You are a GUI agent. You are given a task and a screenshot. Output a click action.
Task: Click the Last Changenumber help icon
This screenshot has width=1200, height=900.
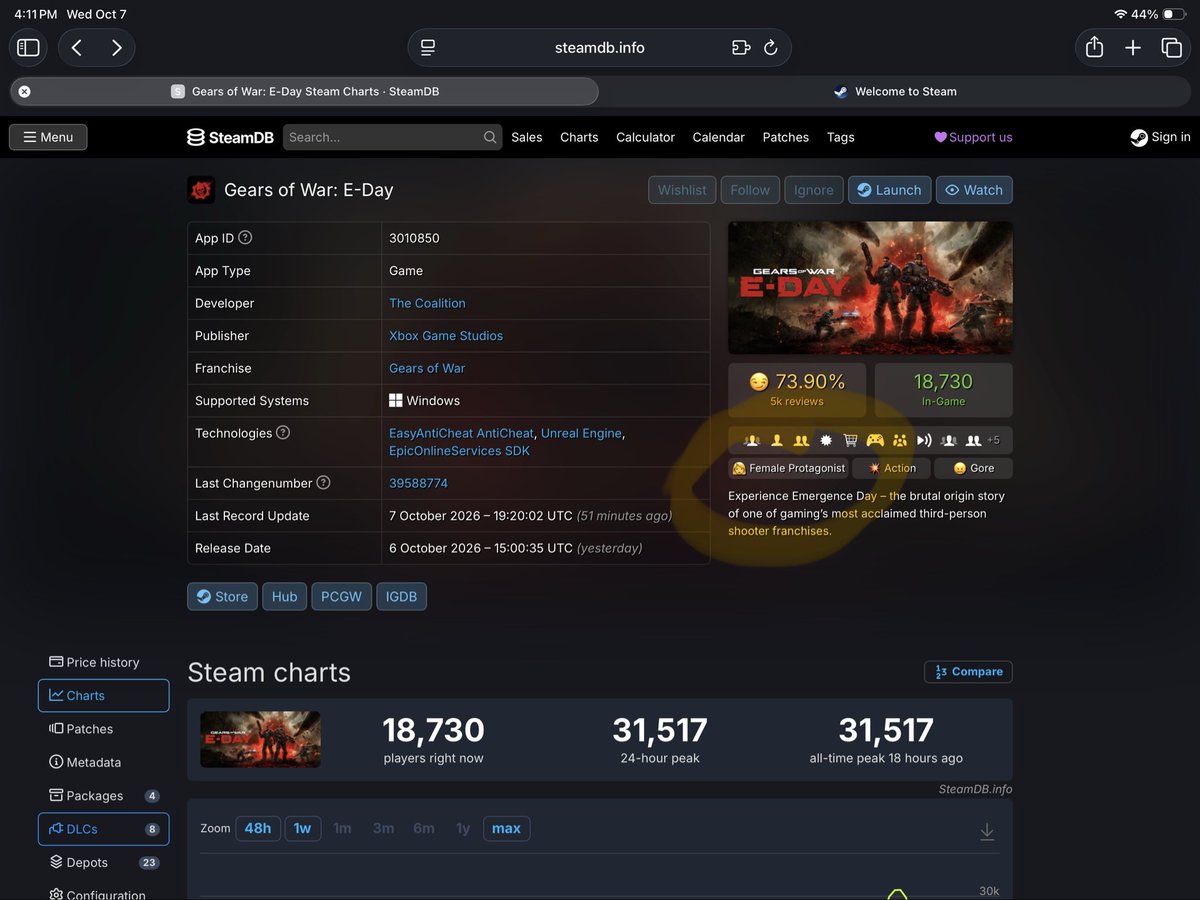(323, 483)
